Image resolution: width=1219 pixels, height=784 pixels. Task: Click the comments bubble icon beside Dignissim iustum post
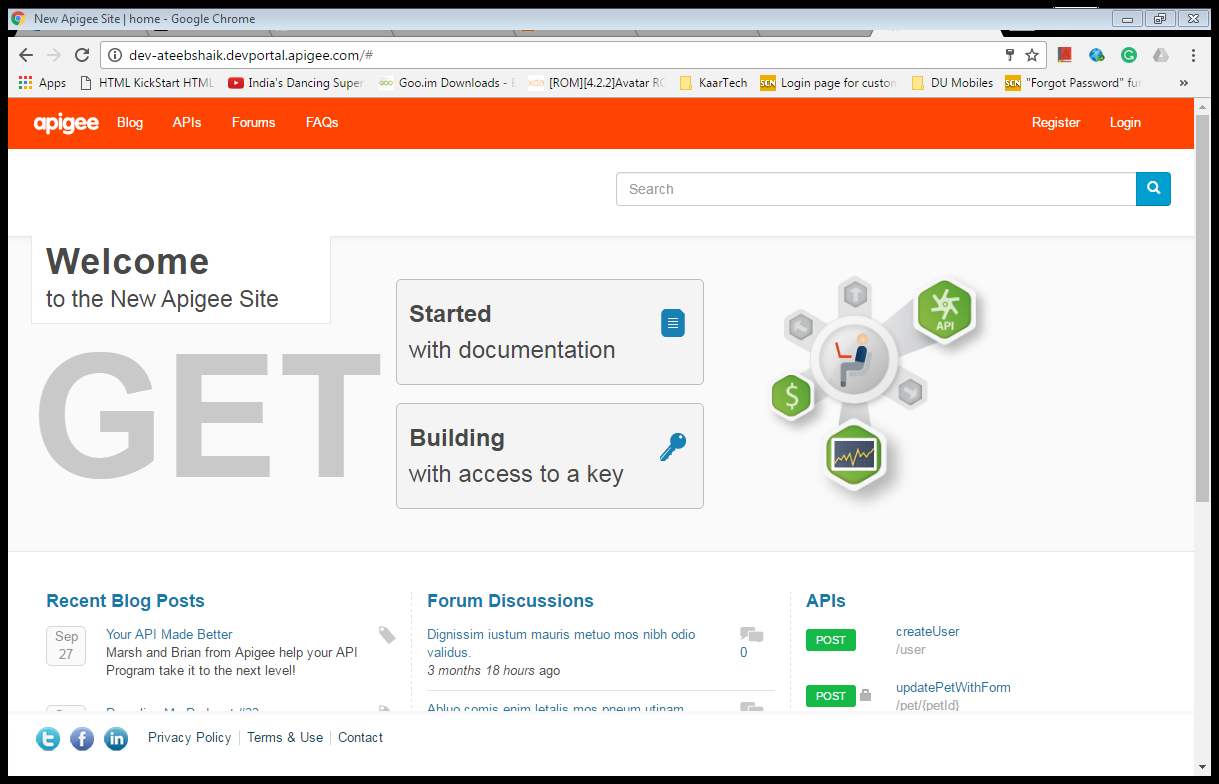(x=751, y=634)
